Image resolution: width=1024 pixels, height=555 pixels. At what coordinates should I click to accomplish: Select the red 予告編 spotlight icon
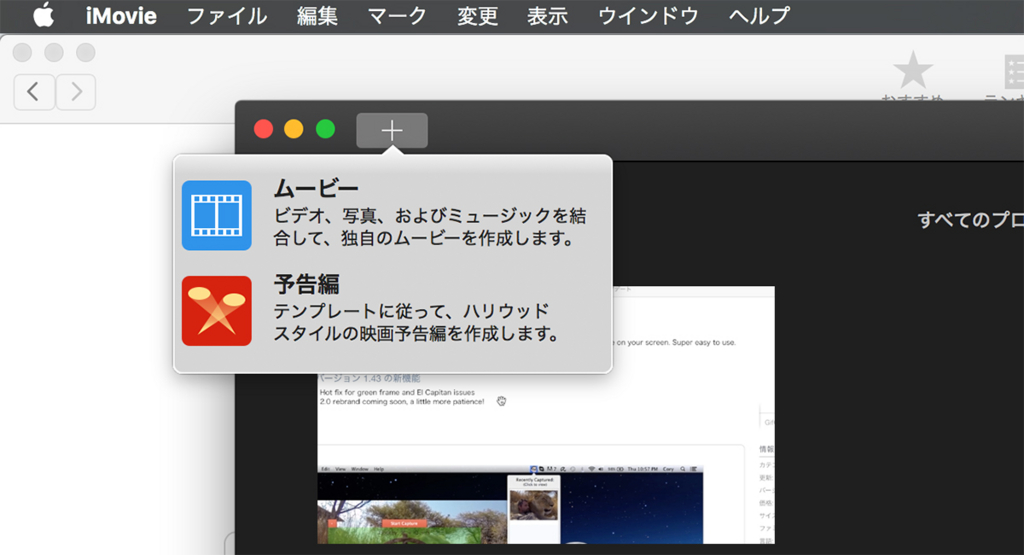tap(217, 311)
